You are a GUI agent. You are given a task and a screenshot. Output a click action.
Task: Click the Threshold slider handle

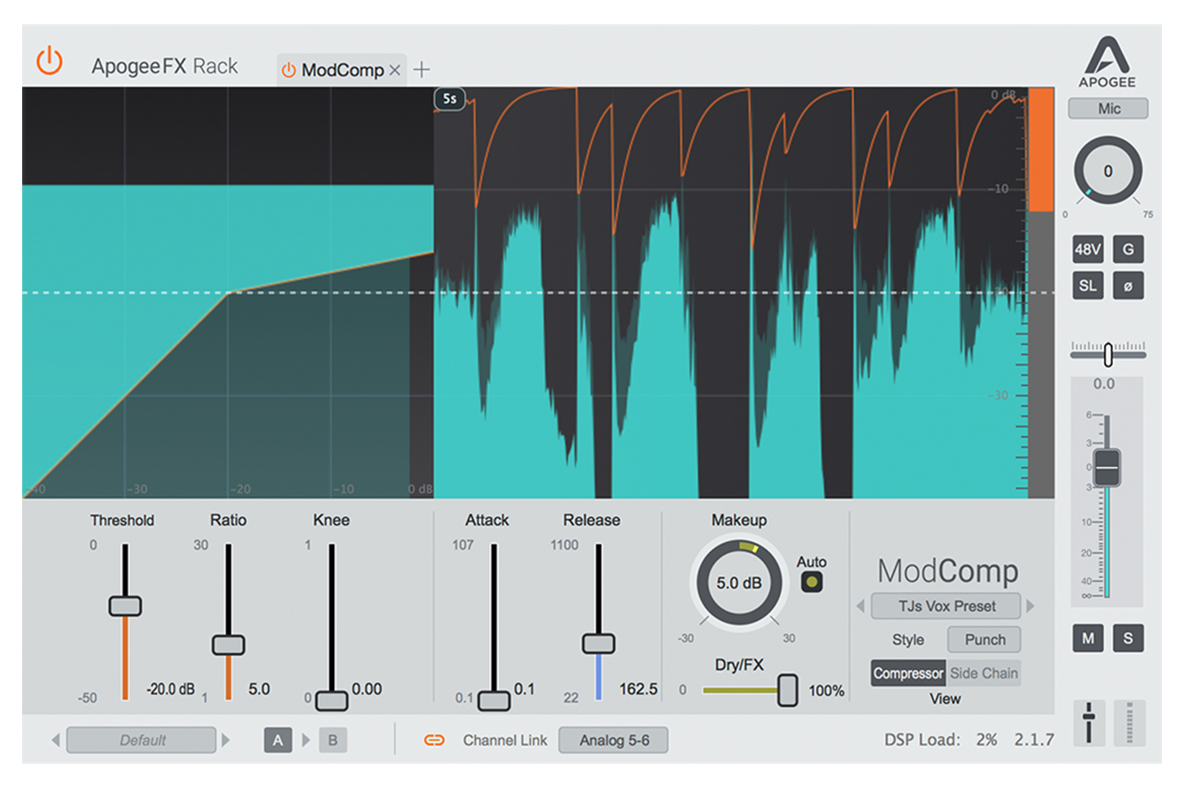coord(125,606)
